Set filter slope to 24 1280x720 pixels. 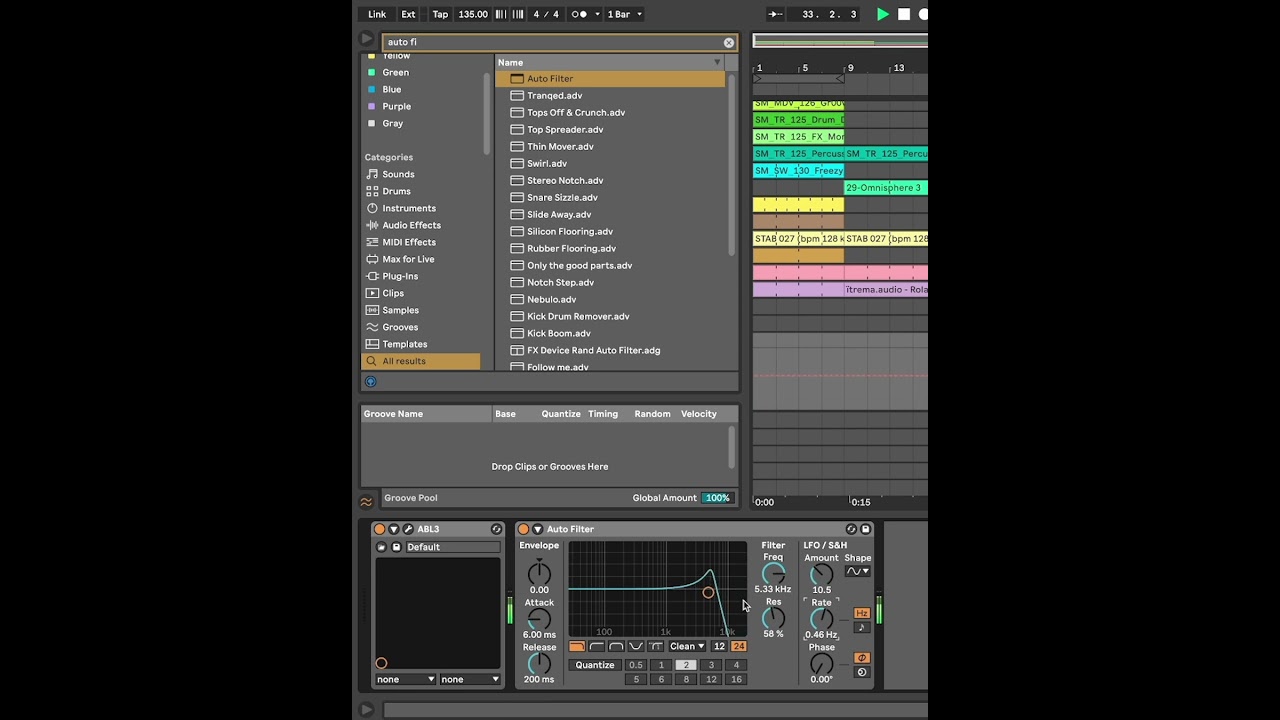tap(739, 646)
